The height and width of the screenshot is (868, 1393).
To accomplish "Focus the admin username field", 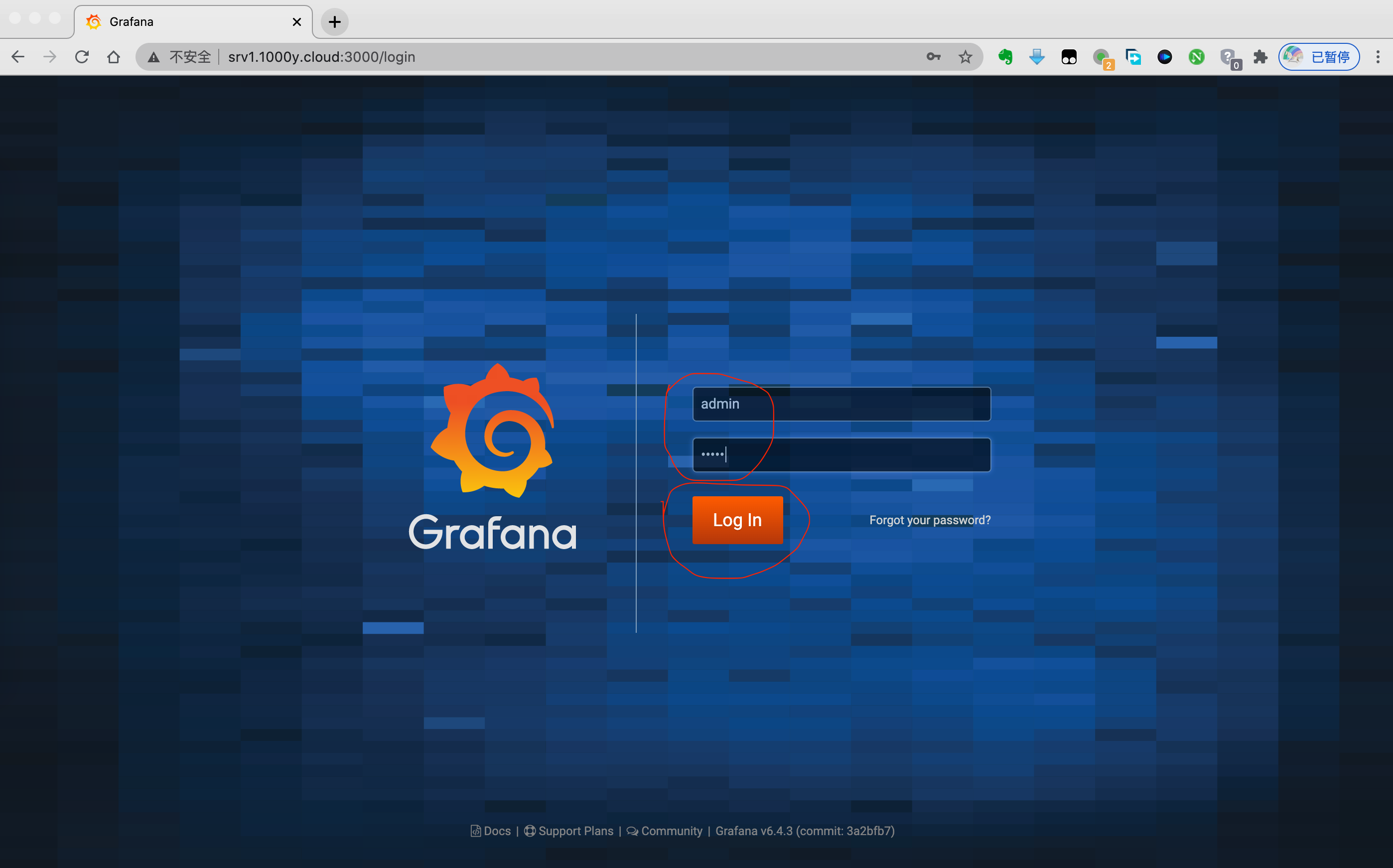I will [x=841, y=404].
